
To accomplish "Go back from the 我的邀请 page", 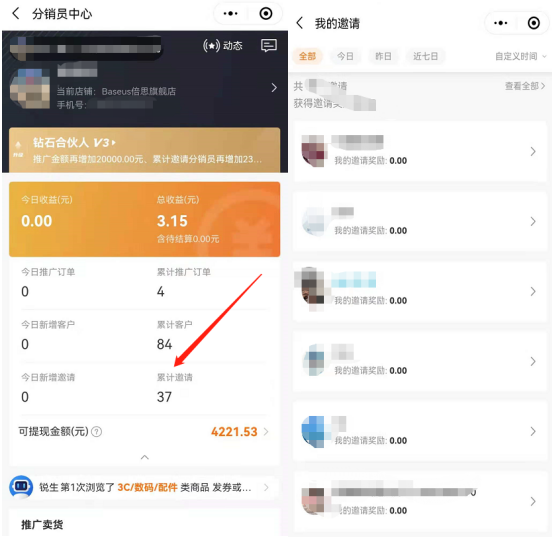I will (x=301, y=23).
